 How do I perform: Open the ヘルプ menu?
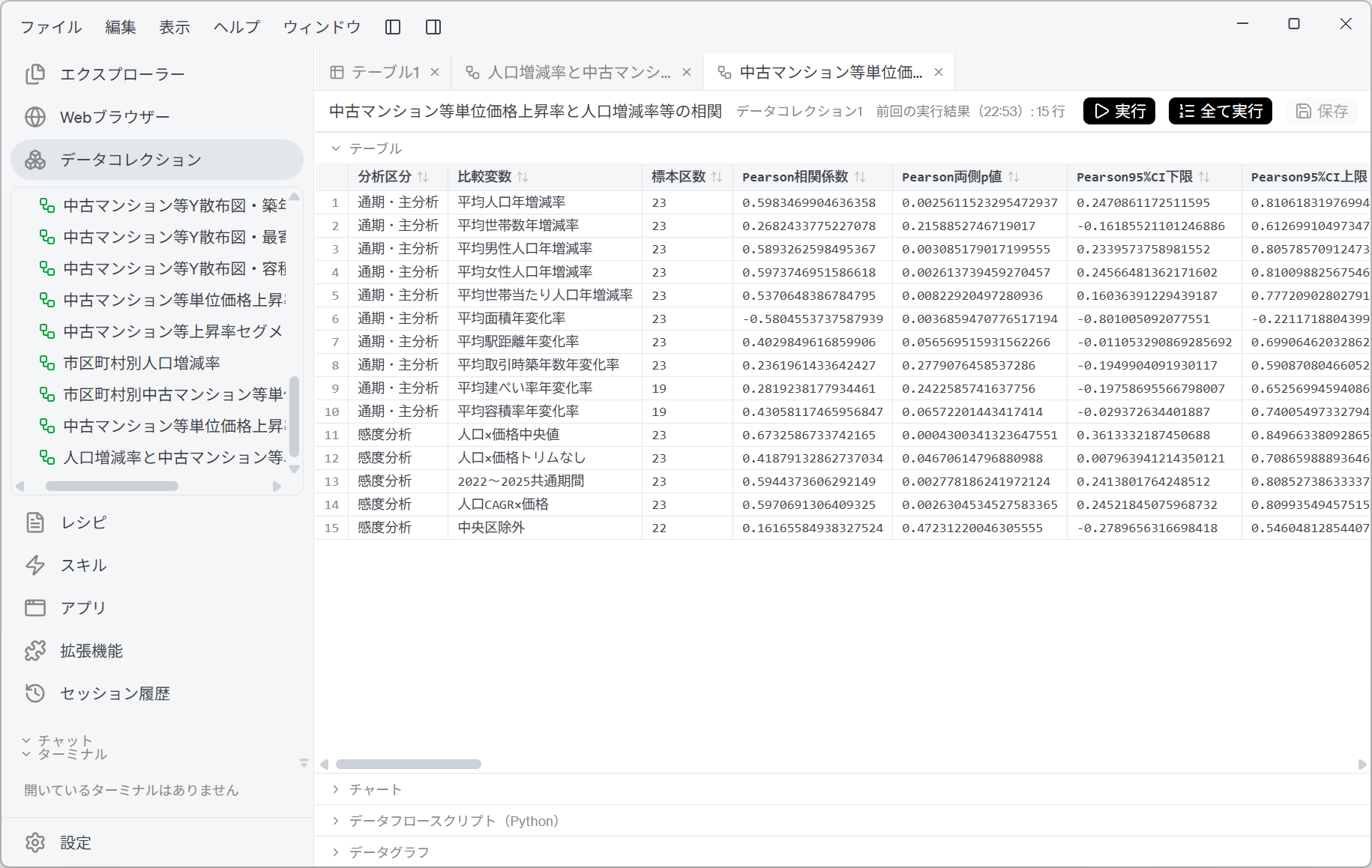[x=237, y=27]
